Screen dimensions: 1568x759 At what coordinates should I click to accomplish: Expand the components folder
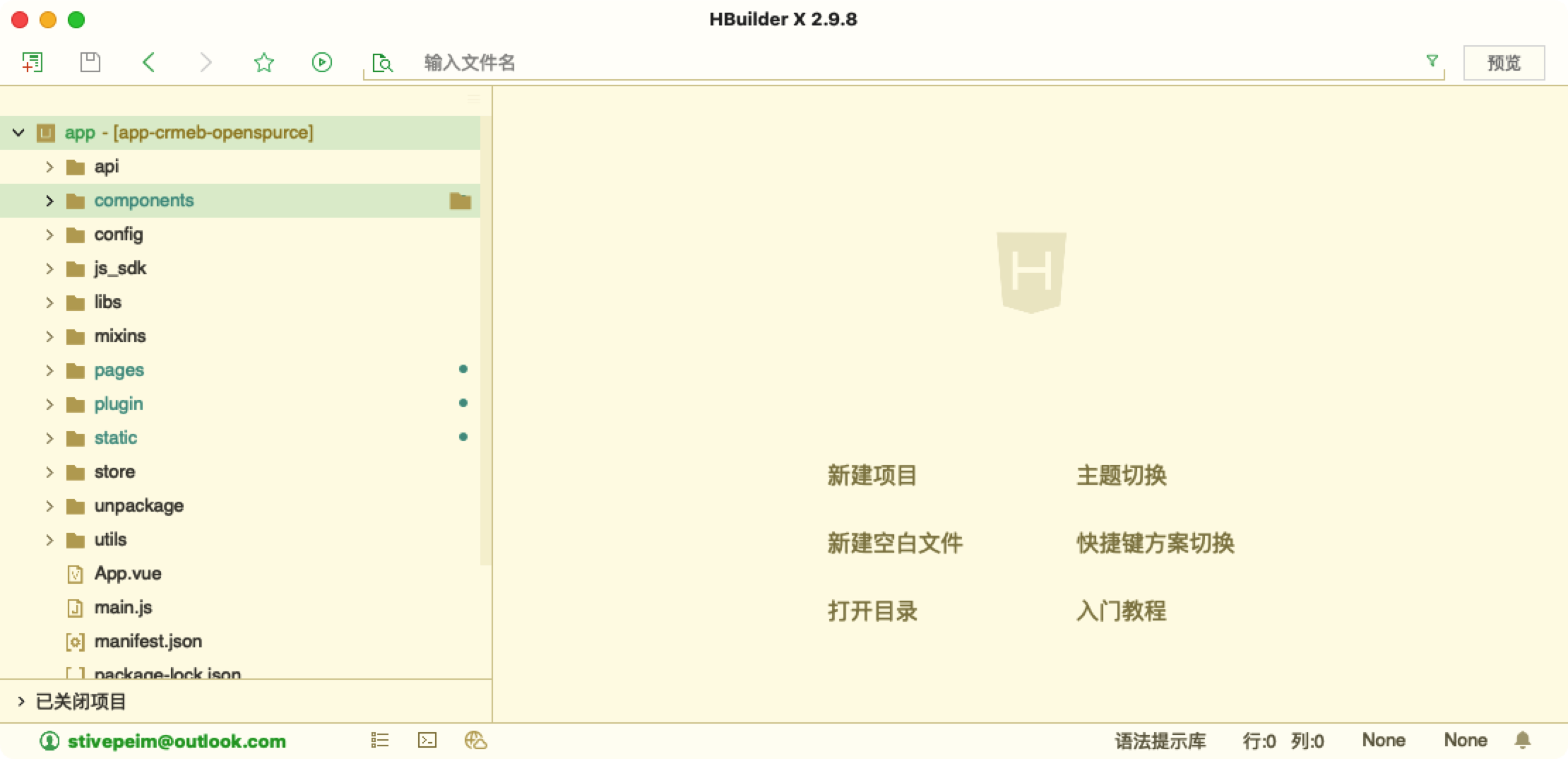49,201
